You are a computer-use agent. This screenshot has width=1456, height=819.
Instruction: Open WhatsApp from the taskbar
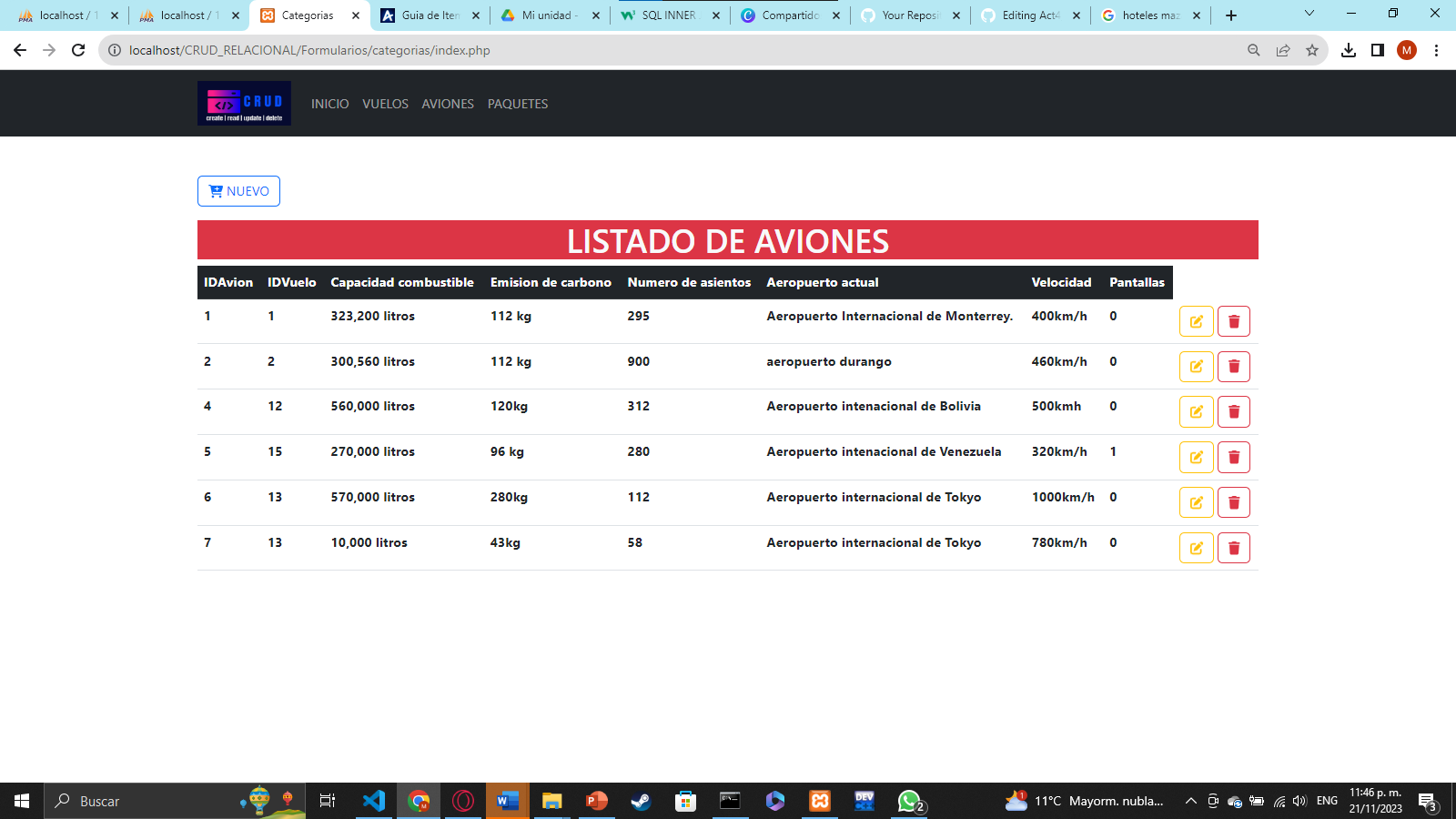pyautogui.click(x=908, y=801)
